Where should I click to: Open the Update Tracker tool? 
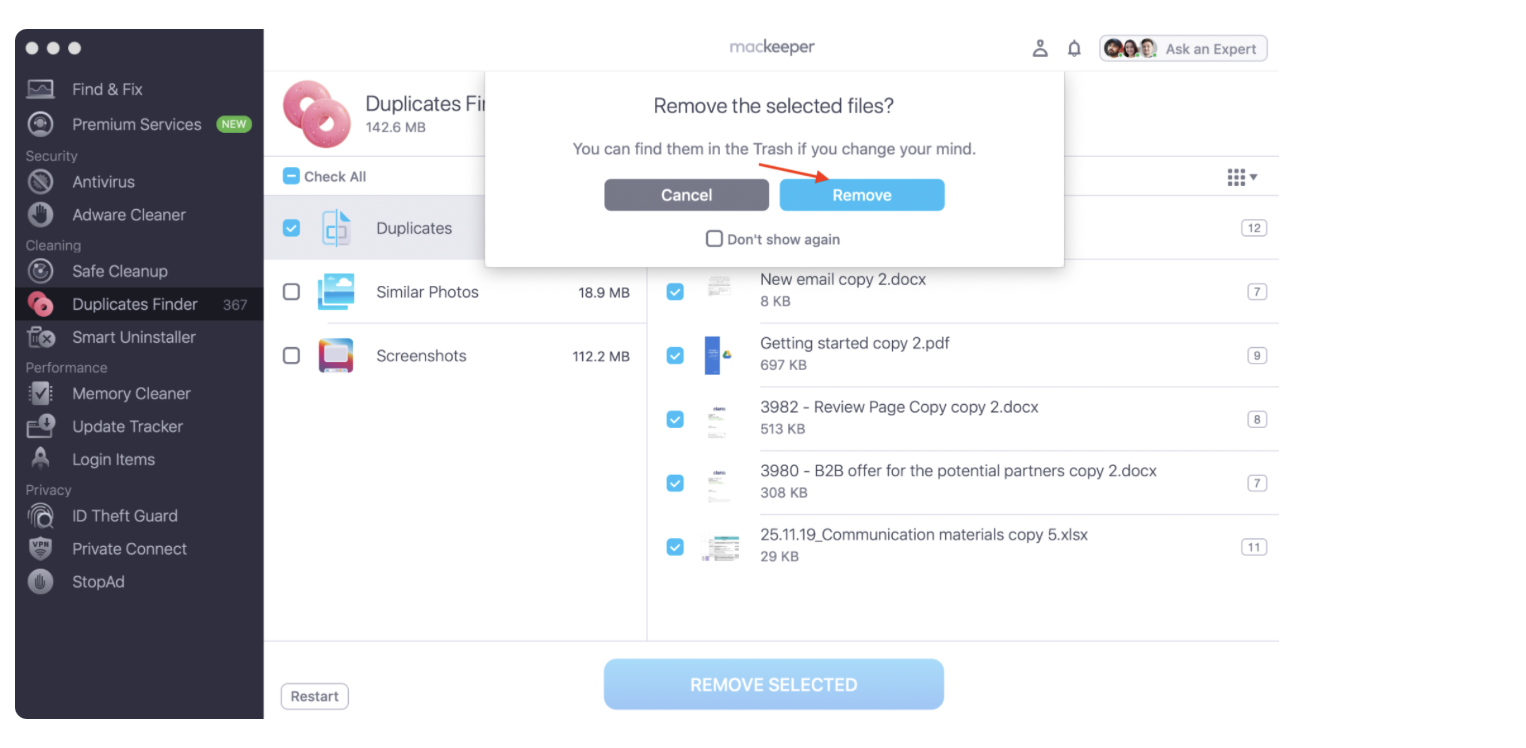tap(127, 426)
